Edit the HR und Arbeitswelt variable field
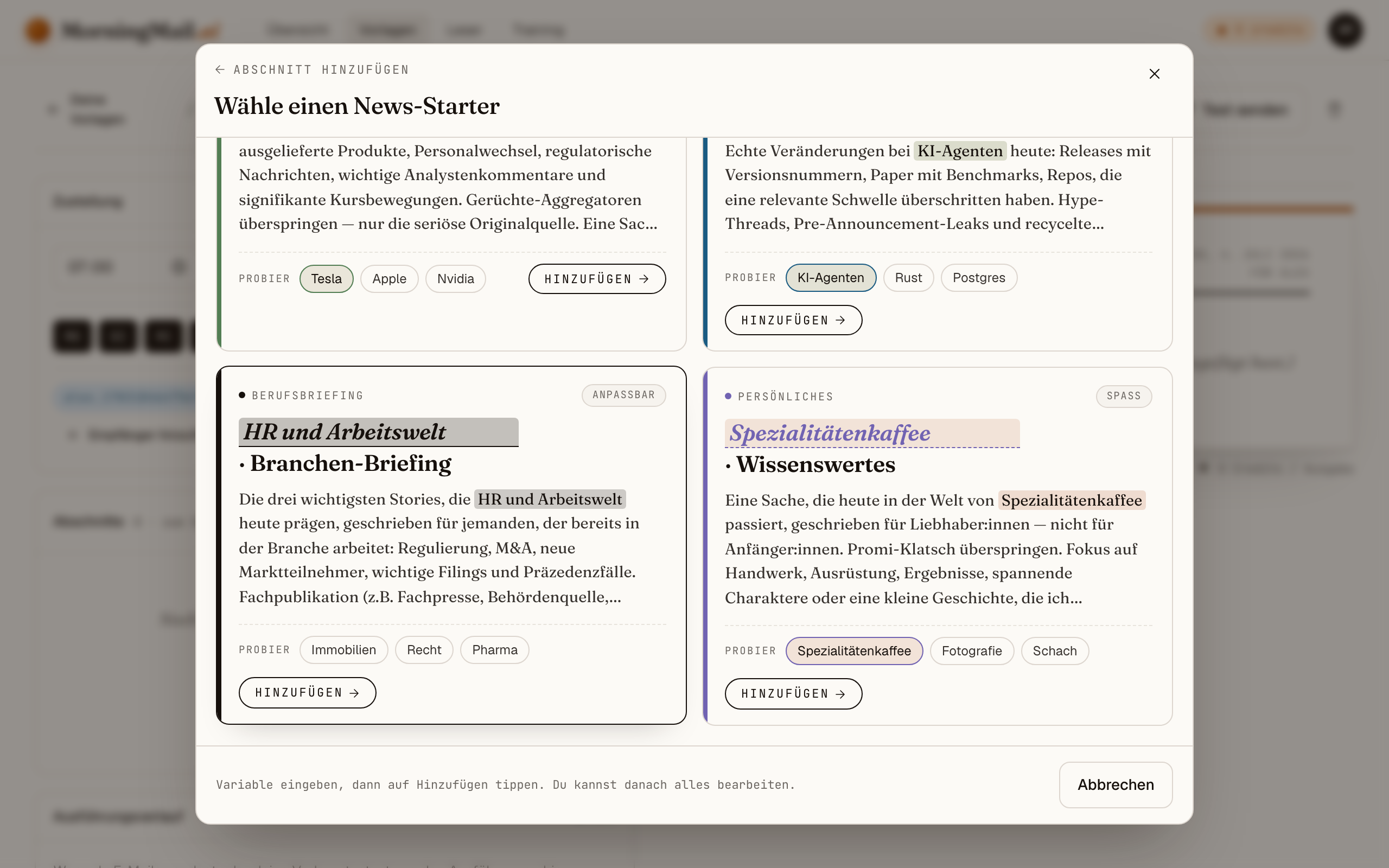1389x868 pixels. [378, 432]
